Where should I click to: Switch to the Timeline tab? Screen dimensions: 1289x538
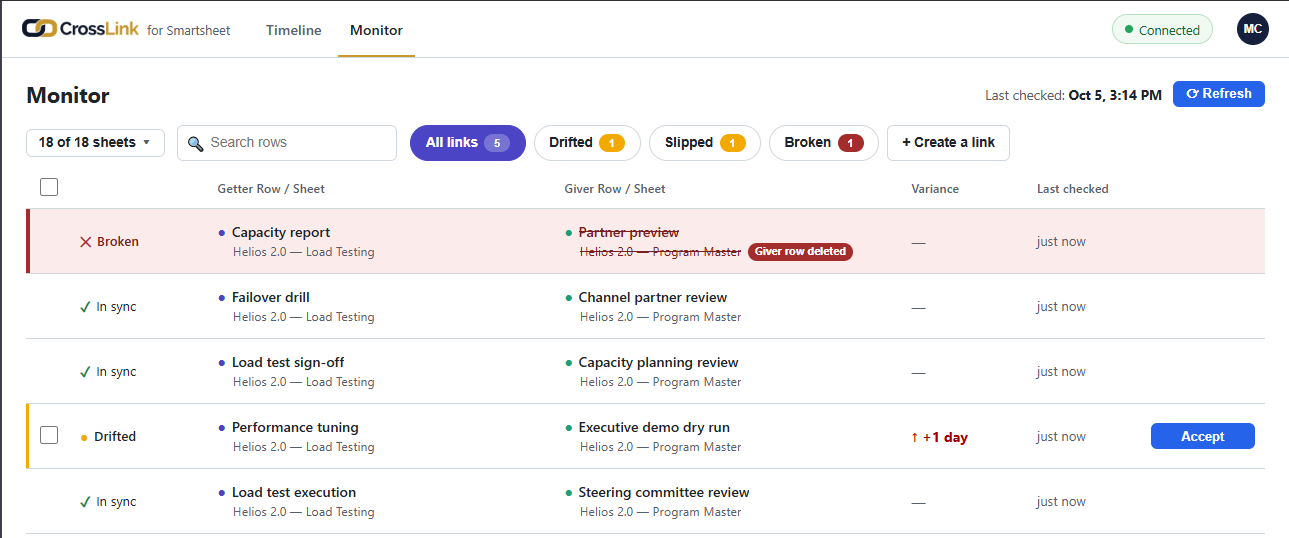coord(294,30)
